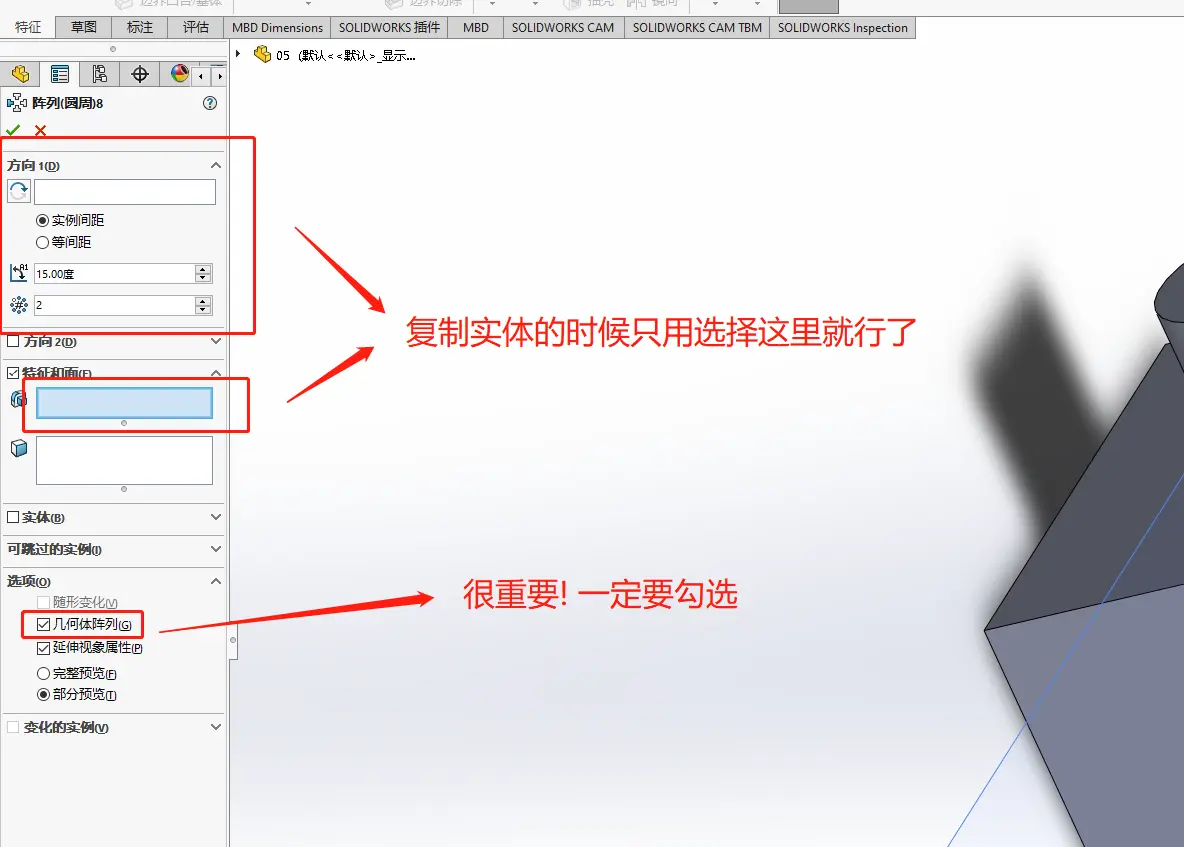Image resolution: width=1184 pixels, height=847 pixels.
Task: Confirm pattern with green check mark
Action: [x=13, y=130]
